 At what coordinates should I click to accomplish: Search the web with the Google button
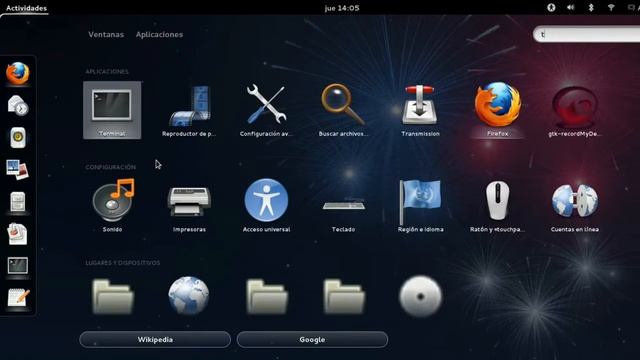(312, 340)
